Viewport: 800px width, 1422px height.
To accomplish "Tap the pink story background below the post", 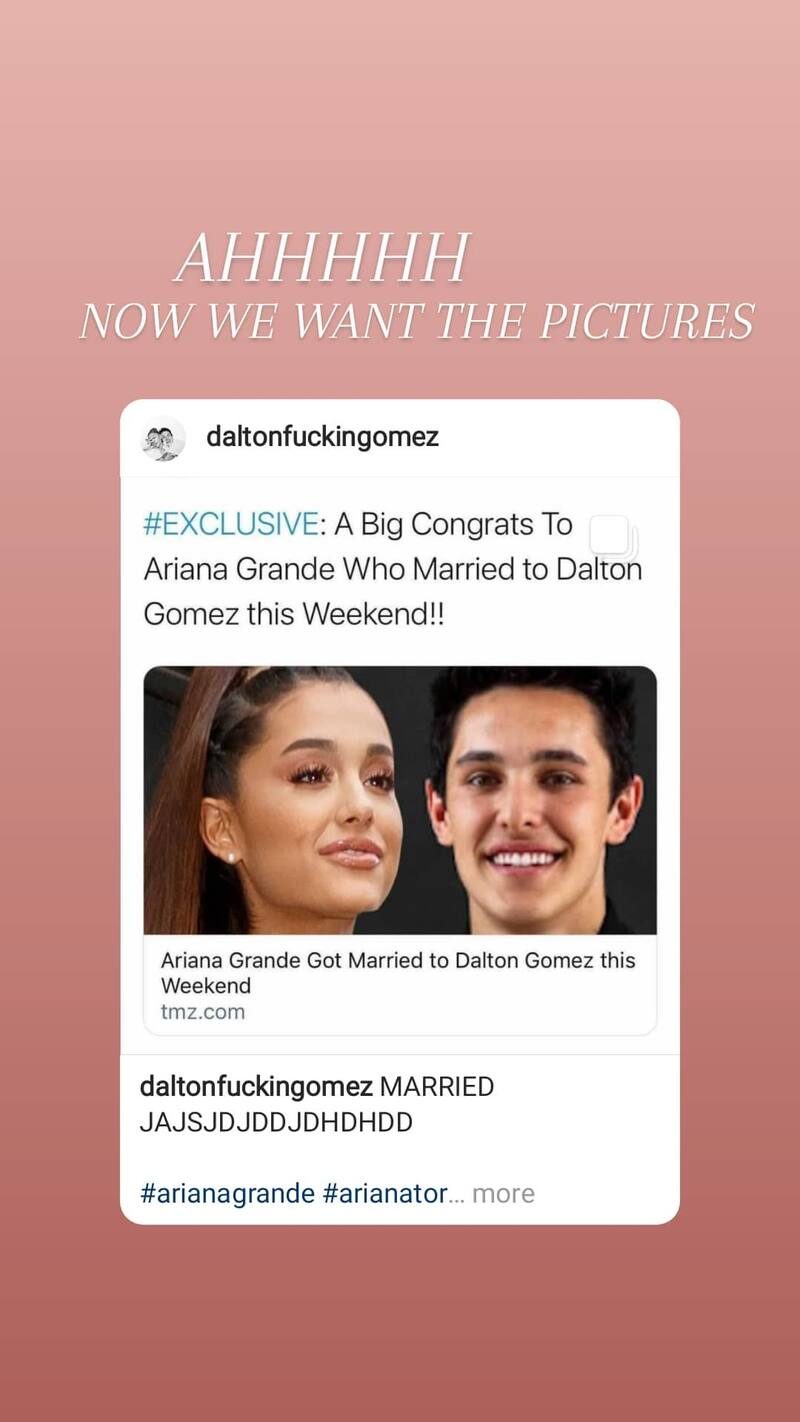I will (400, 1320).
